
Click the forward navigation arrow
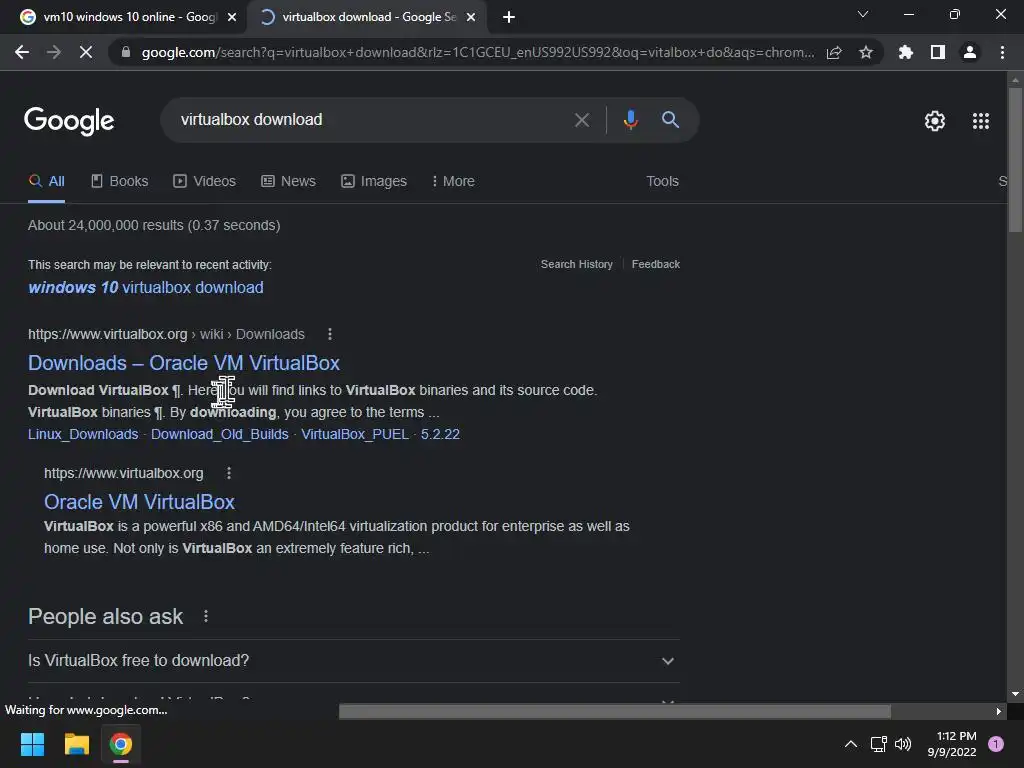point(54,52)
